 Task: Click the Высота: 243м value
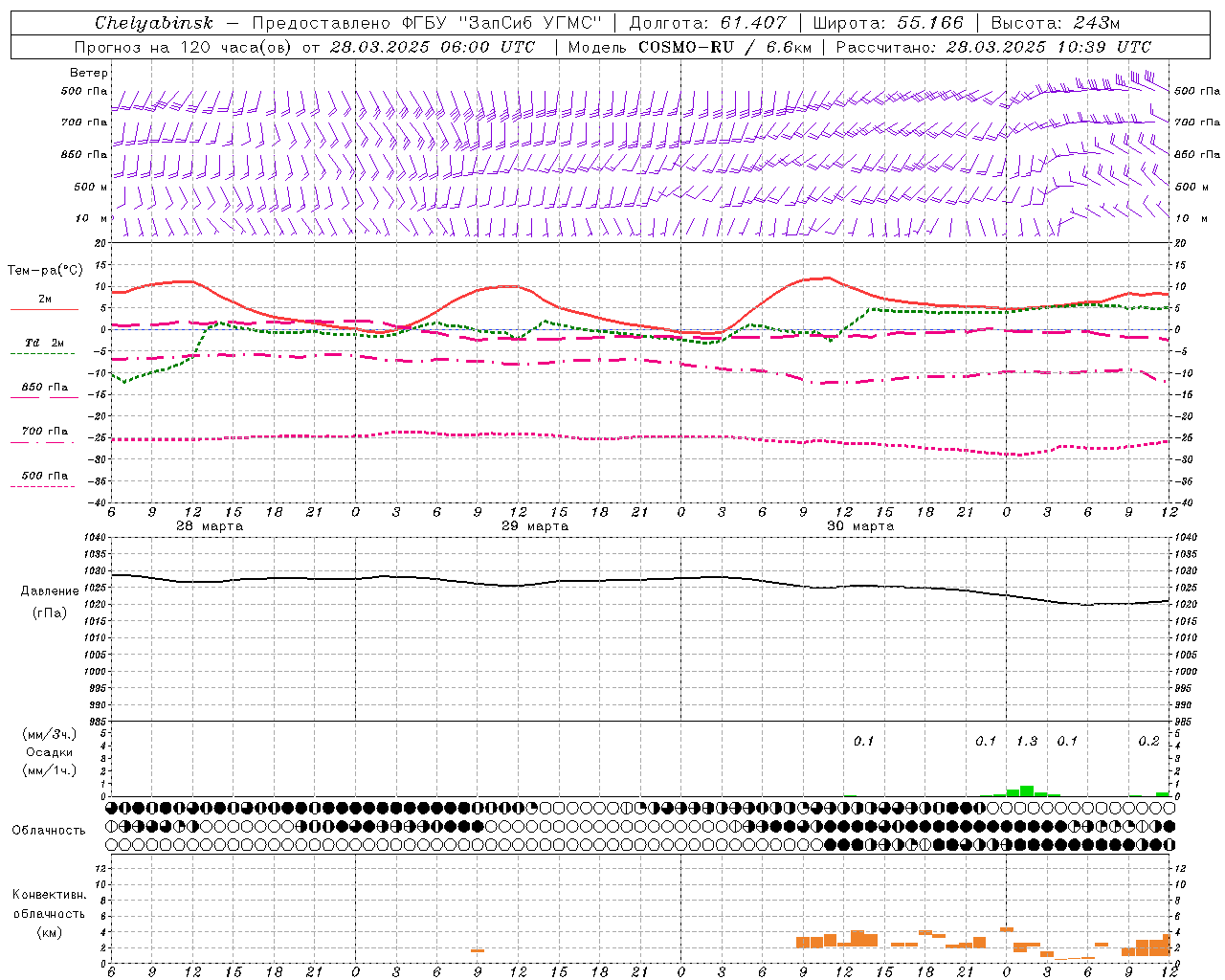point(1056,23)
